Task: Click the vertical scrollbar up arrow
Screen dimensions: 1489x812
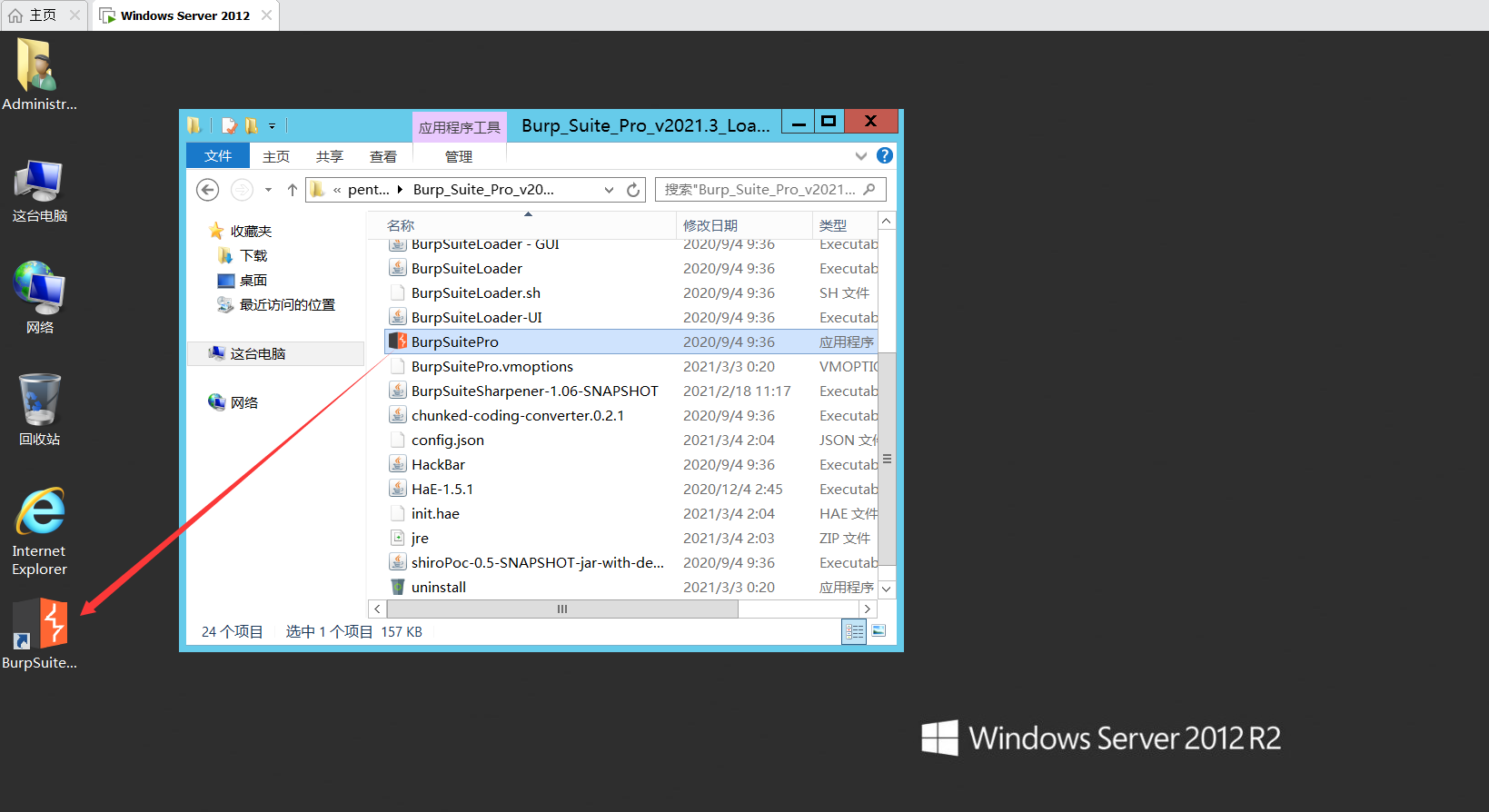Action: [x=887, y=221]
